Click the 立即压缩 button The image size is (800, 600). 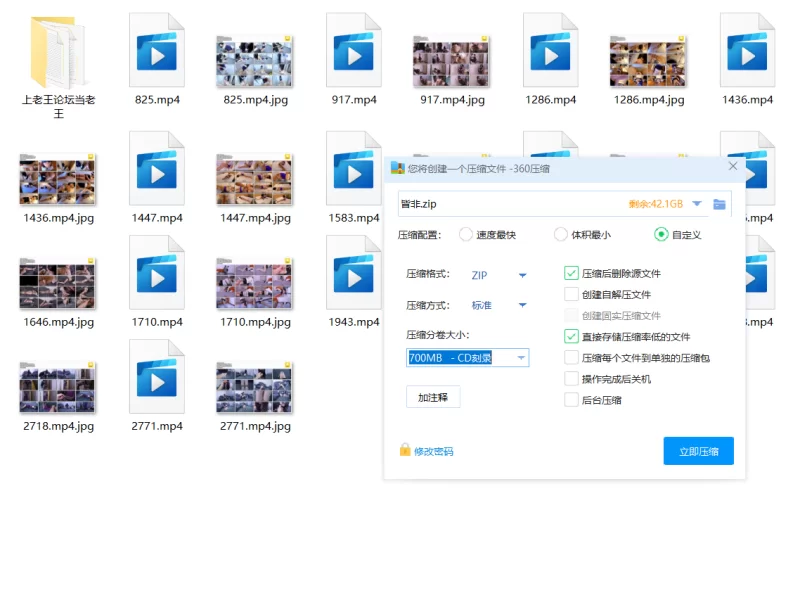pyautogui.click(x=698, y=451)
